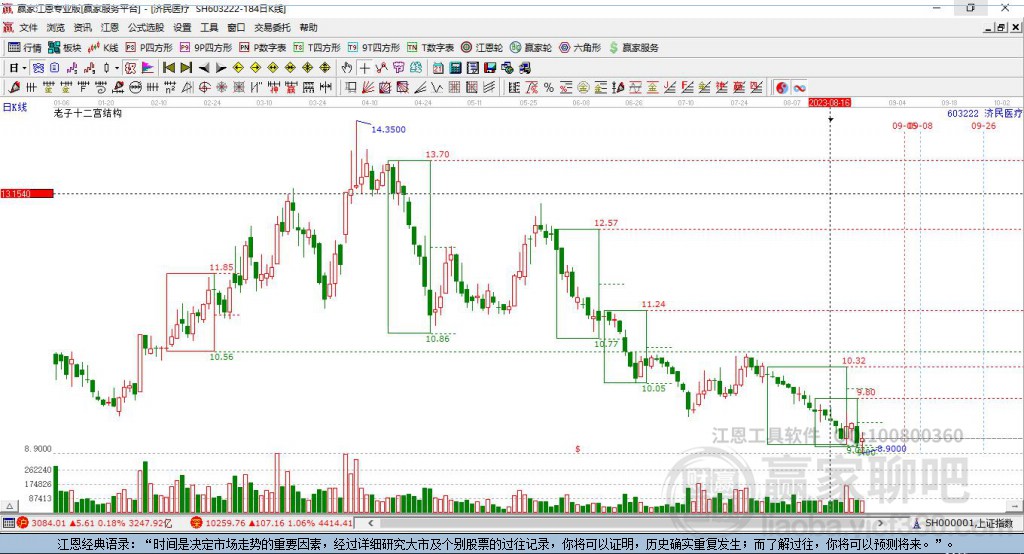The height and width of the screenshot is (554, 1024).
Task: Open the 9P四方形 tool
Action: [x=206, y=48]
